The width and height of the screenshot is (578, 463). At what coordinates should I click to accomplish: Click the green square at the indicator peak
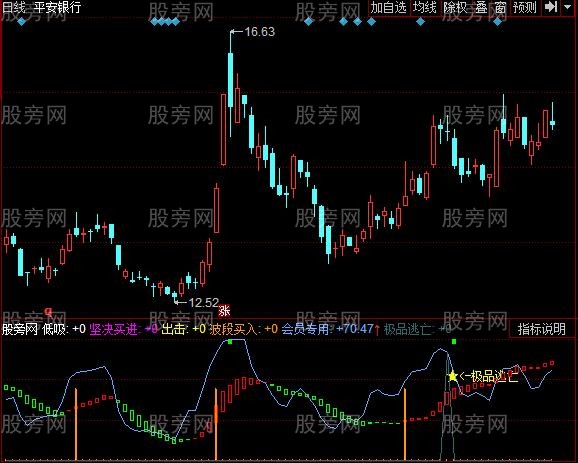230,342
